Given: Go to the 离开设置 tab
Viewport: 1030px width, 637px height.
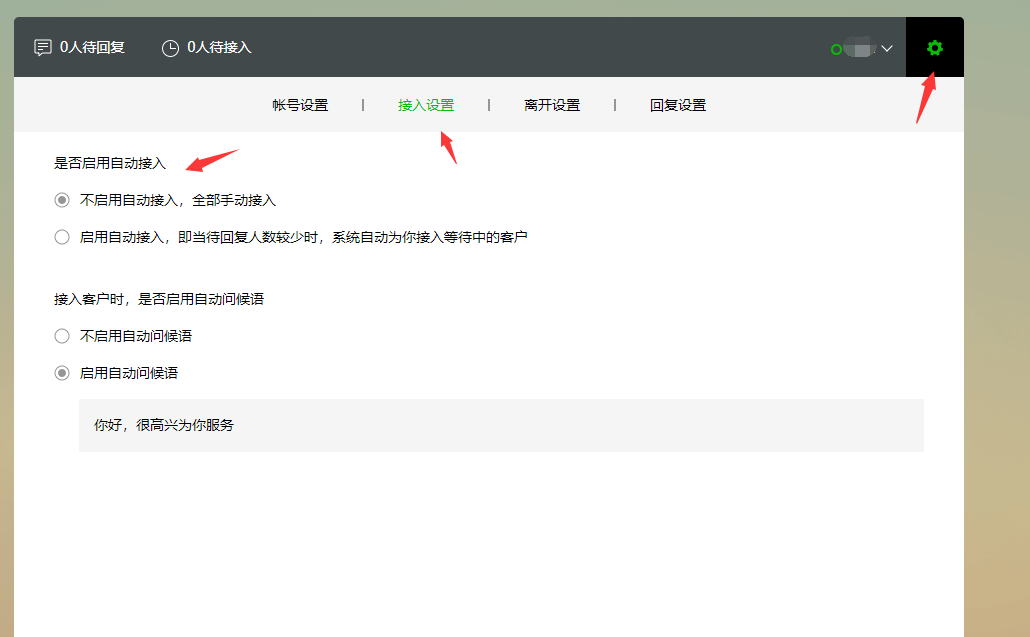Looking at the screenshot, I should point(552,105).
